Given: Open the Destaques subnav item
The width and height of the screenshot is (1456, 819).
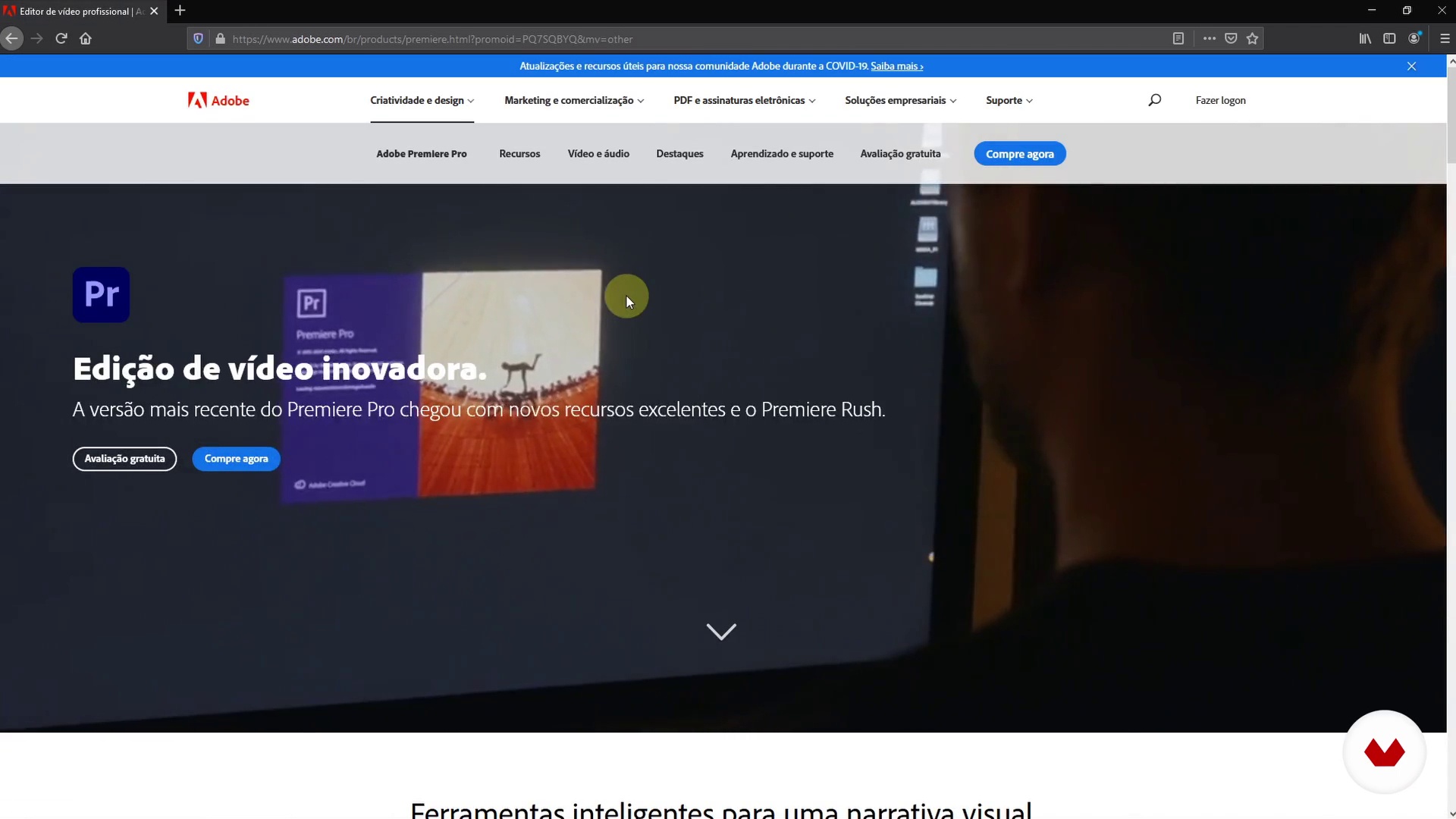Looking at the screenshot, I should coord(679,154).
